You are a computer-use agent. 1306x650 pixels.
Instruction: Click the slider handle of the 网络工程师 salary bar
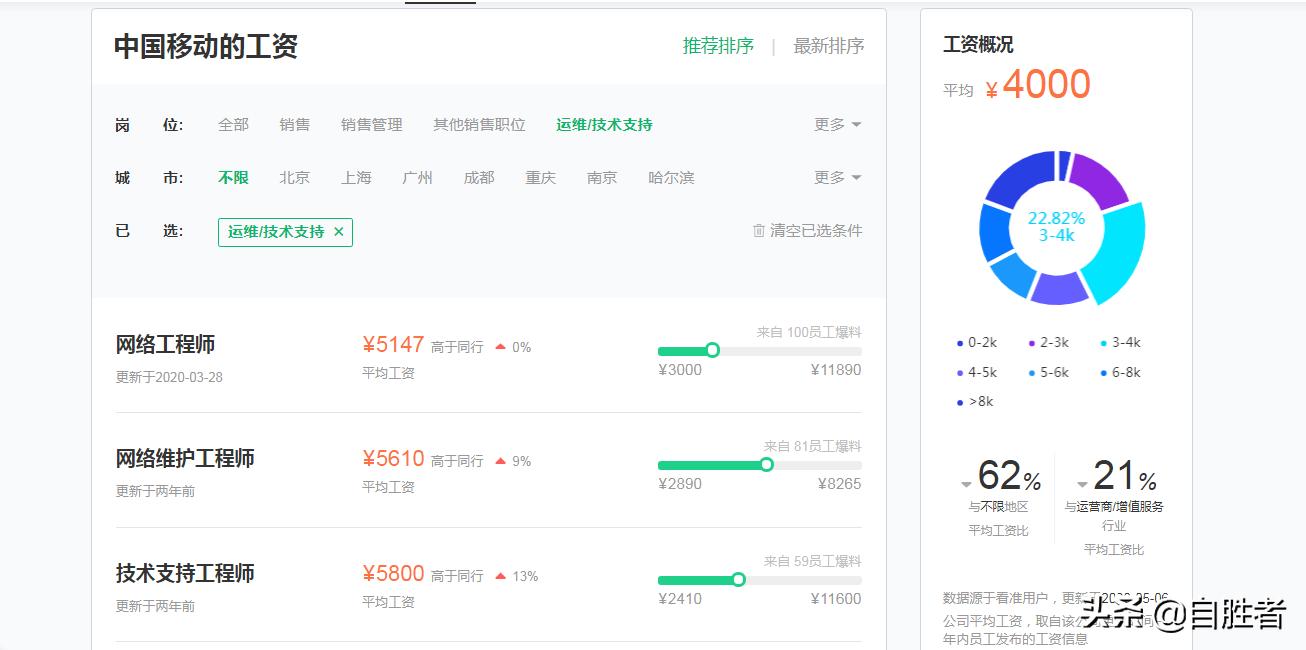712,350
